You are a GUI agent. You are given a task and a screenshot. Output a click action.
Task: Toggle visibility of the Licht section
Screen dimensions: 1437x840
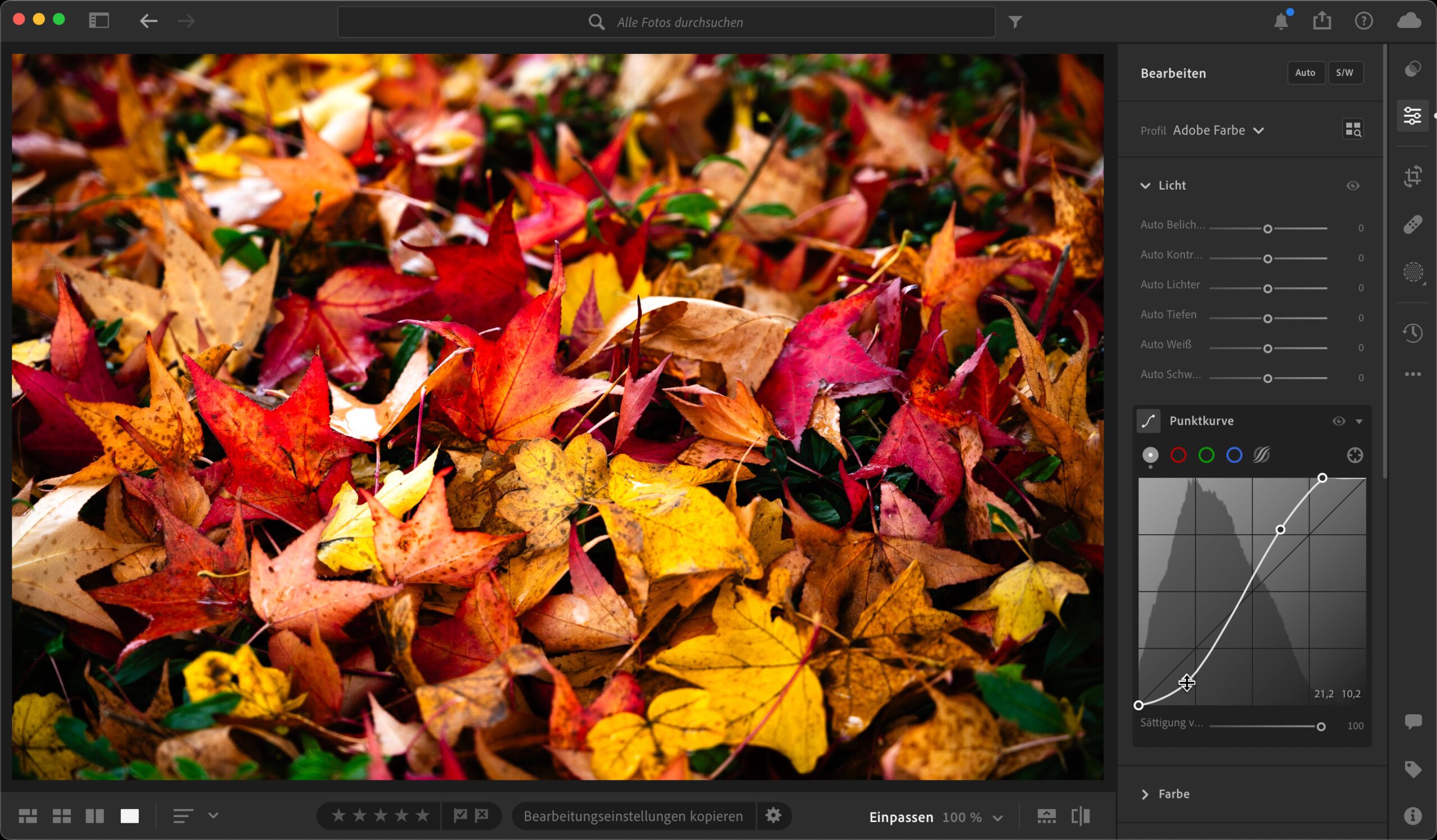pyautogui.click(x=1353, y=186)
